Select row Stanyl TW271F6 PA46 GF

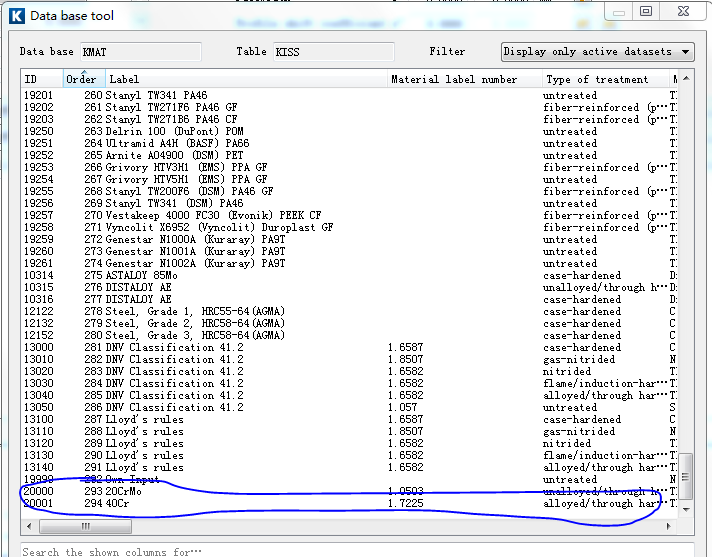pyautogui.click(x=350, y=107)
